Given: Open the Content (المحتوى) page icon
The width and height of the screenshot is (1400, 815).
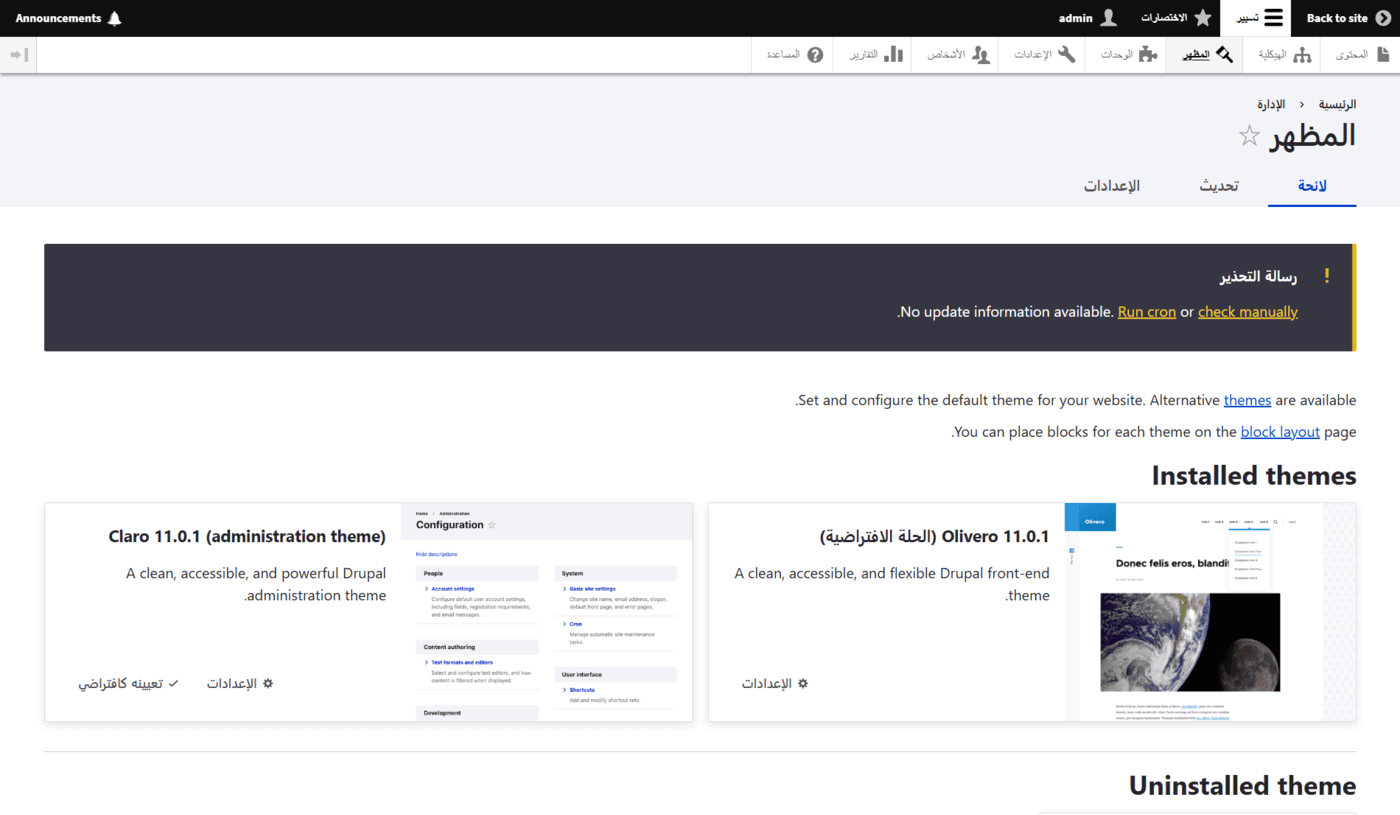Looking at the screenshot, I should click(1383, 55).
